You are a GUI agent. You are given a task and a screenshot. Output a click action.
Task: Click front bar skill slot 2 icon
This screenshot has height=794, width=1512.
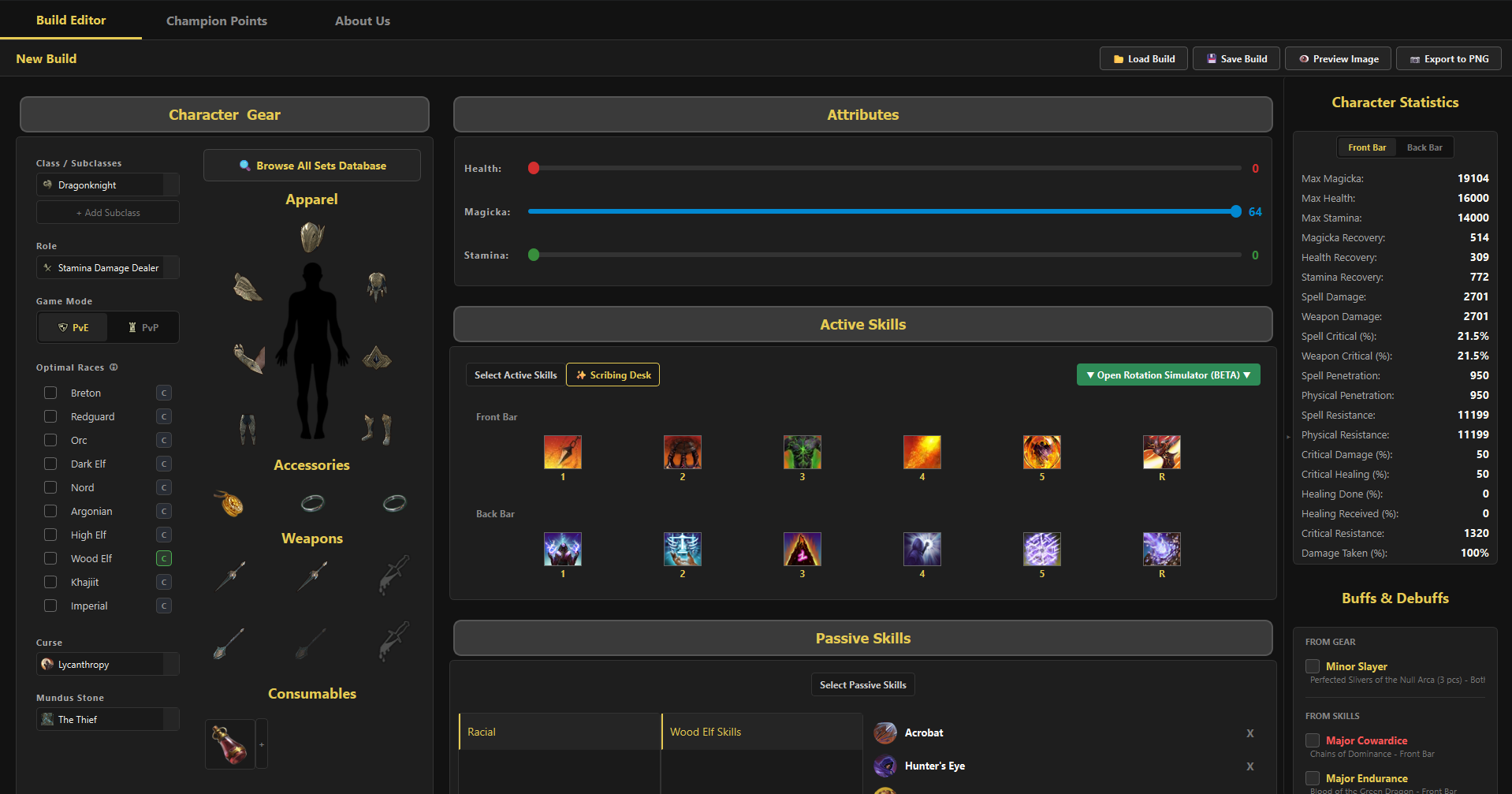coord(683,453)
